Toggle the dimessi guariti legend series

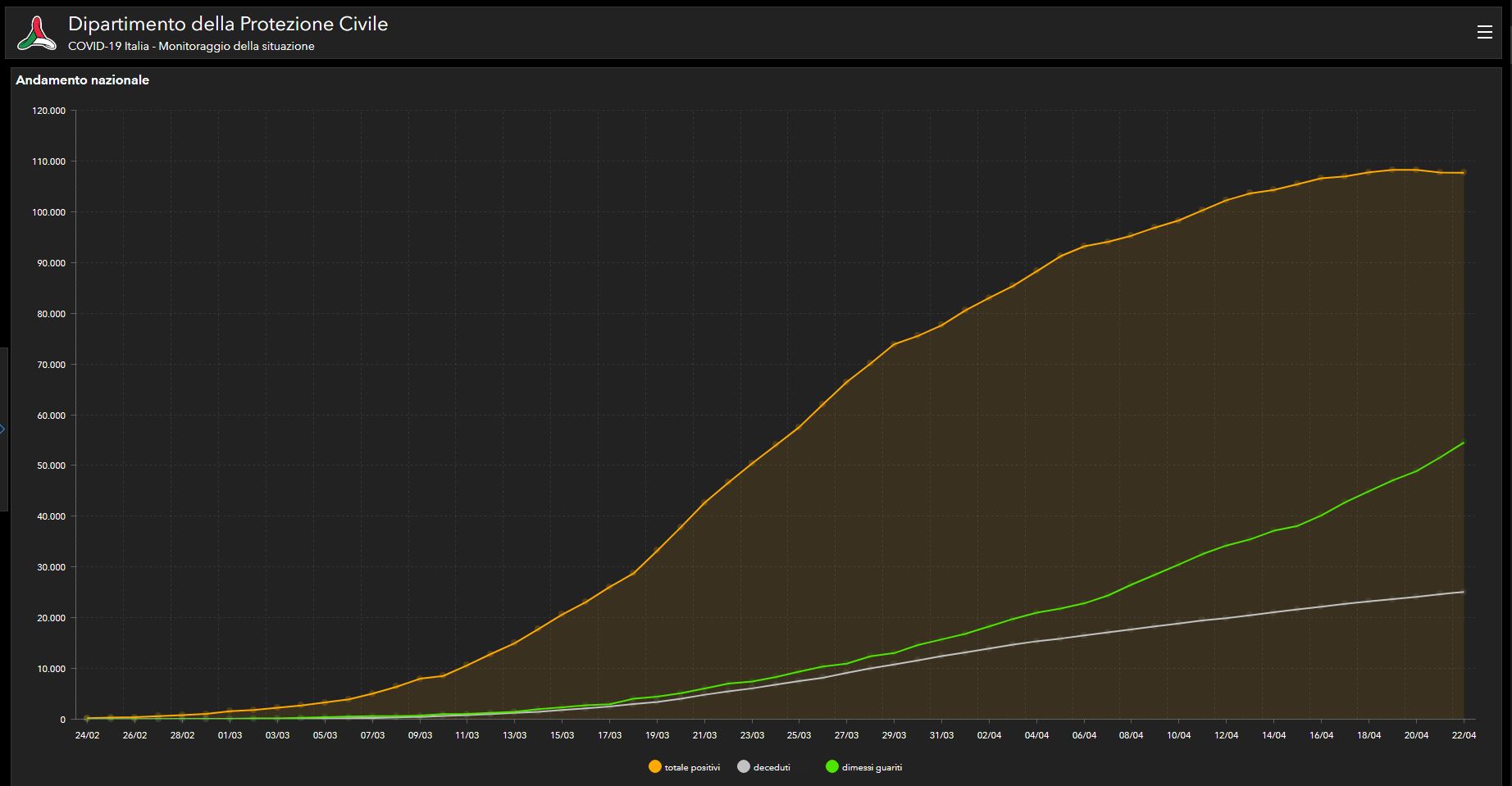coord(863,767)
